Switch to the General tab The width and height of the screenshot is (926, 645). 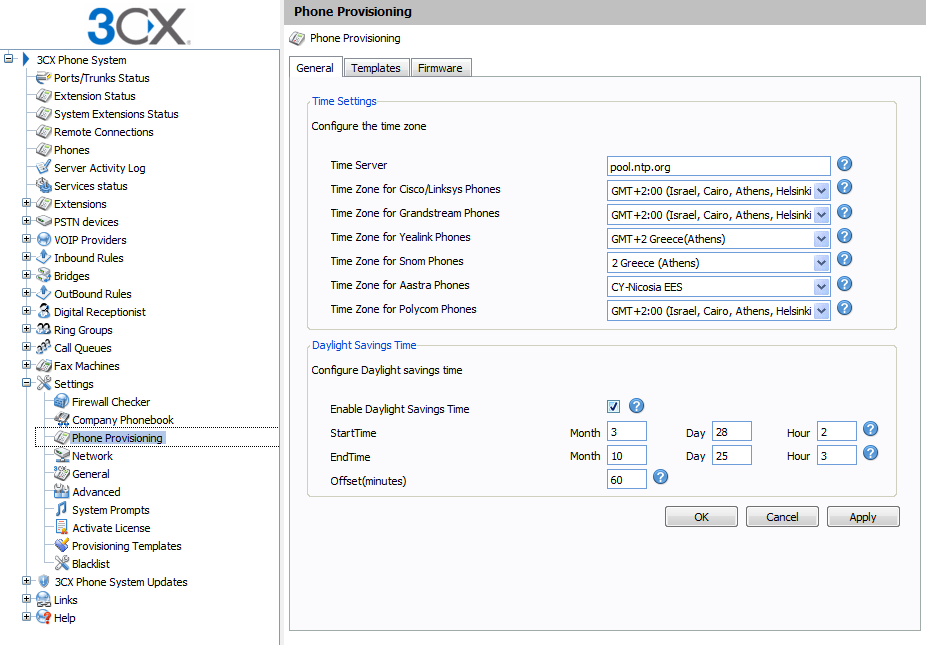tap(315, 68)
